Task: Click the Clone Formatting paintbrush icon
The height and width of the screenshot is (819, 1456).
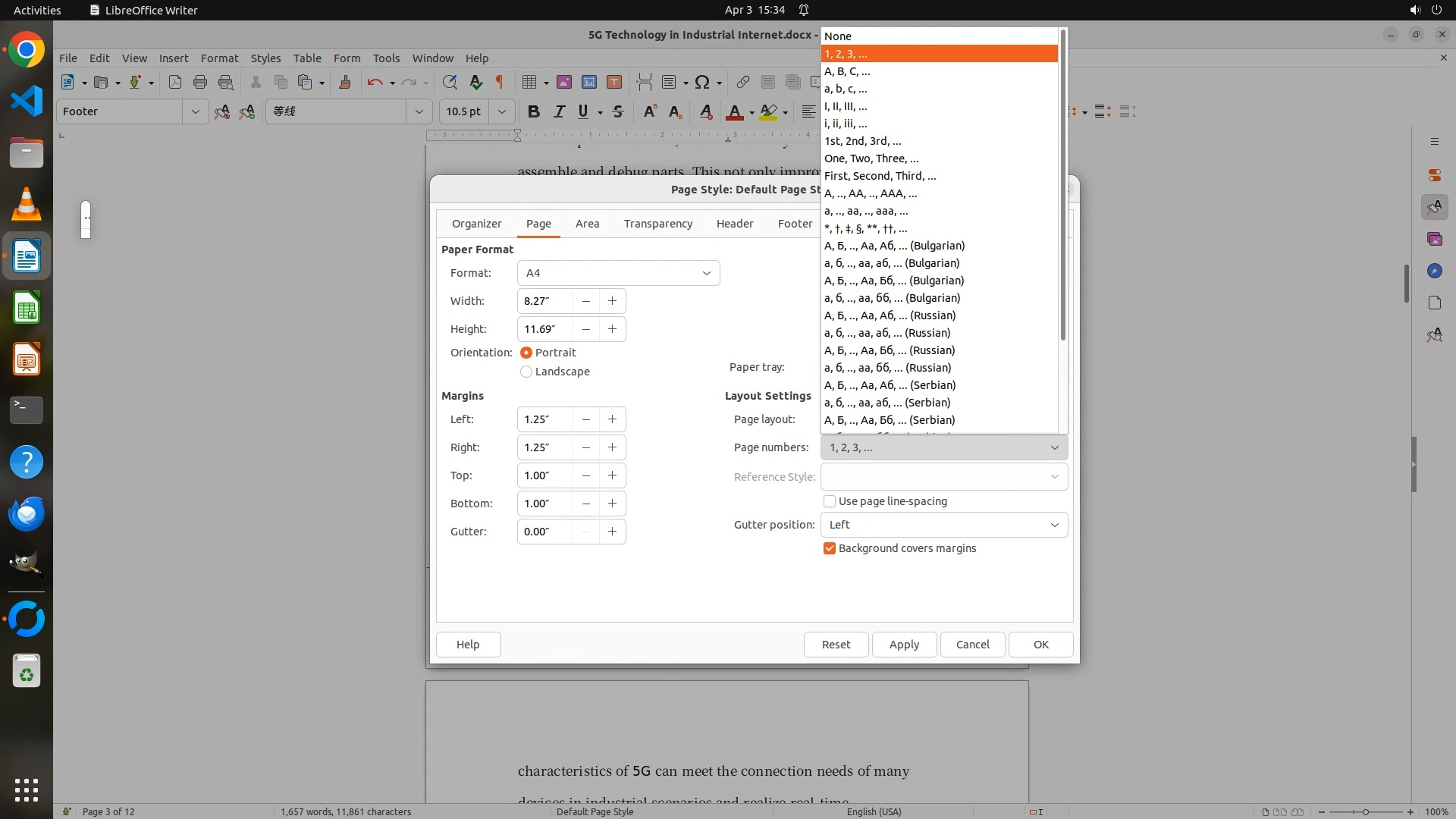Action: click(x=345, y=82)
